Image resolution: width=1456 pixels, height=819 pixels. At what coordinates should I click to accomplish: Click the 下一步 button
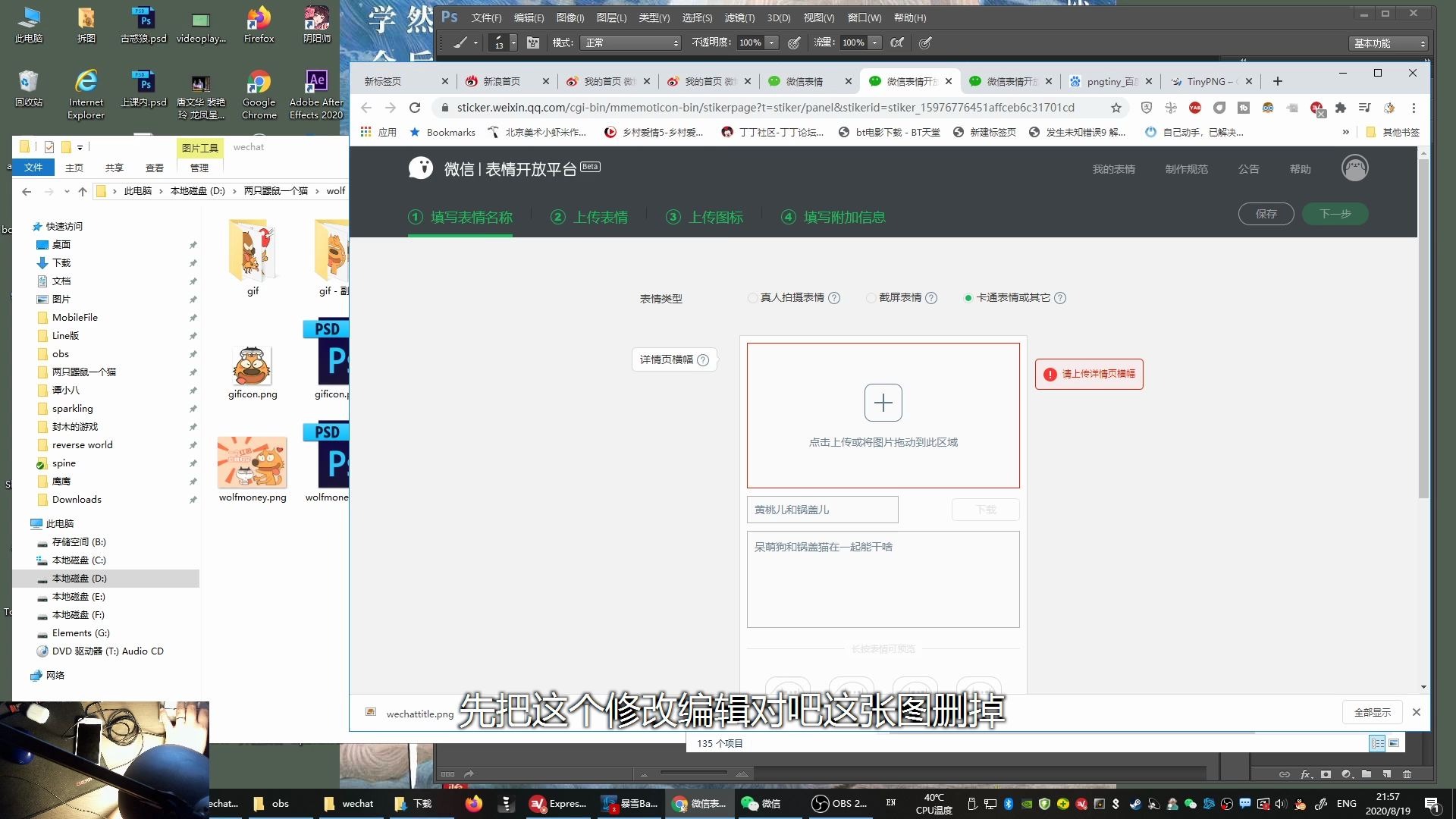coord(1335,214)
